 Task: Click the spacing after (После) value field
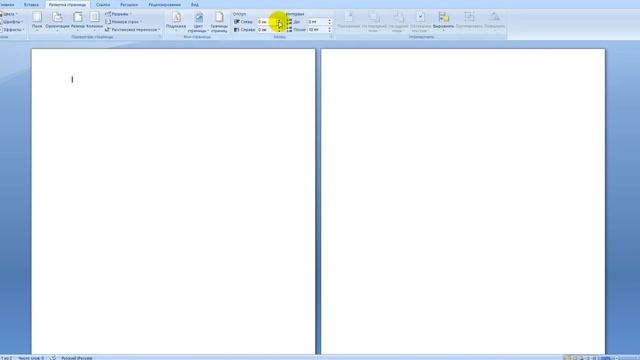317,29
